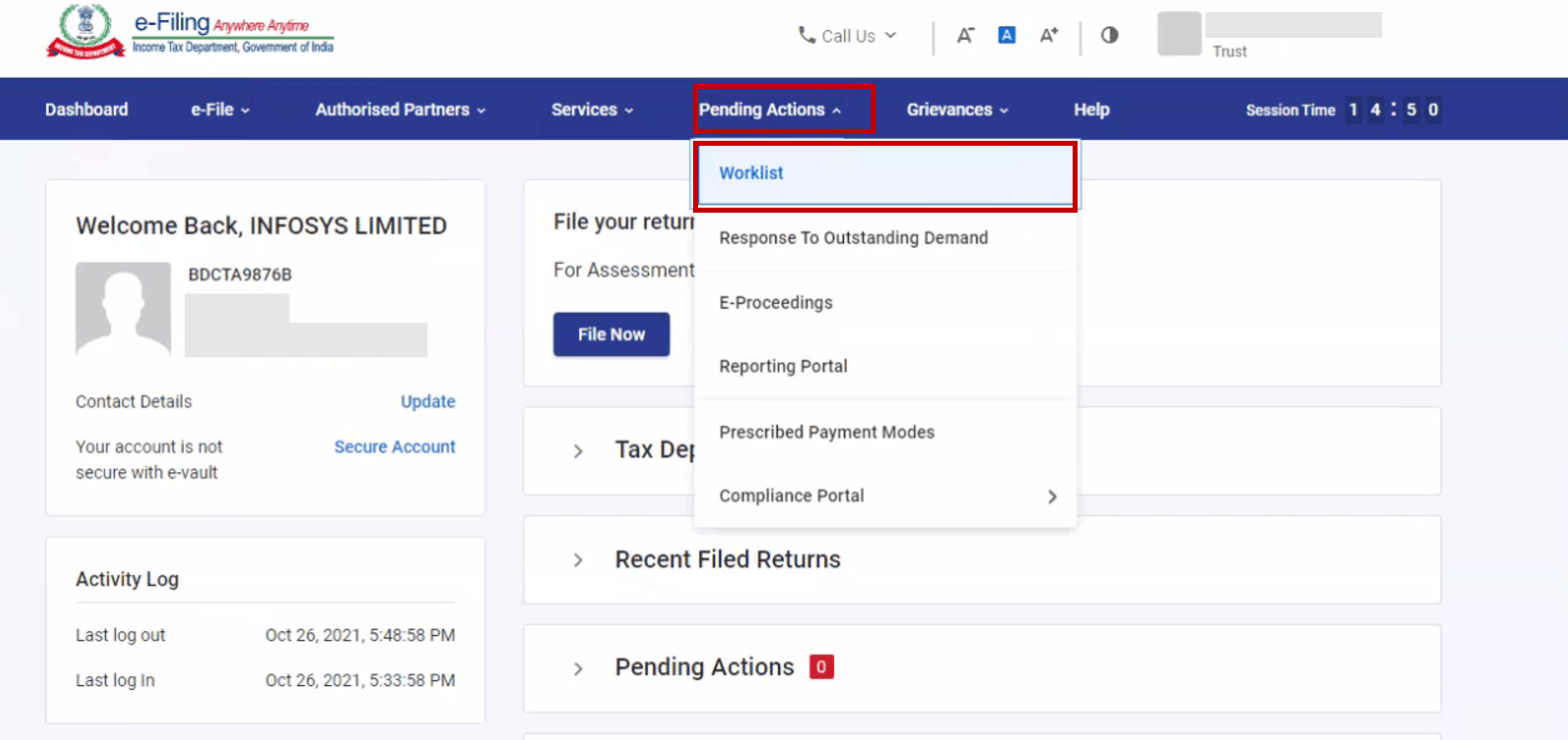Click the decrease font size icon
1568x740 pixels.
coord(965,36)
